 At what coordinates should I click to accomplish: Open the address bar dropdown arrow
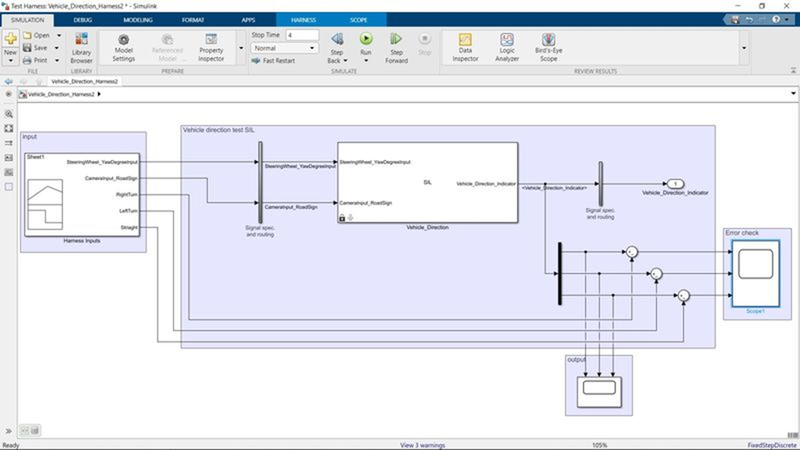[793, 94]
